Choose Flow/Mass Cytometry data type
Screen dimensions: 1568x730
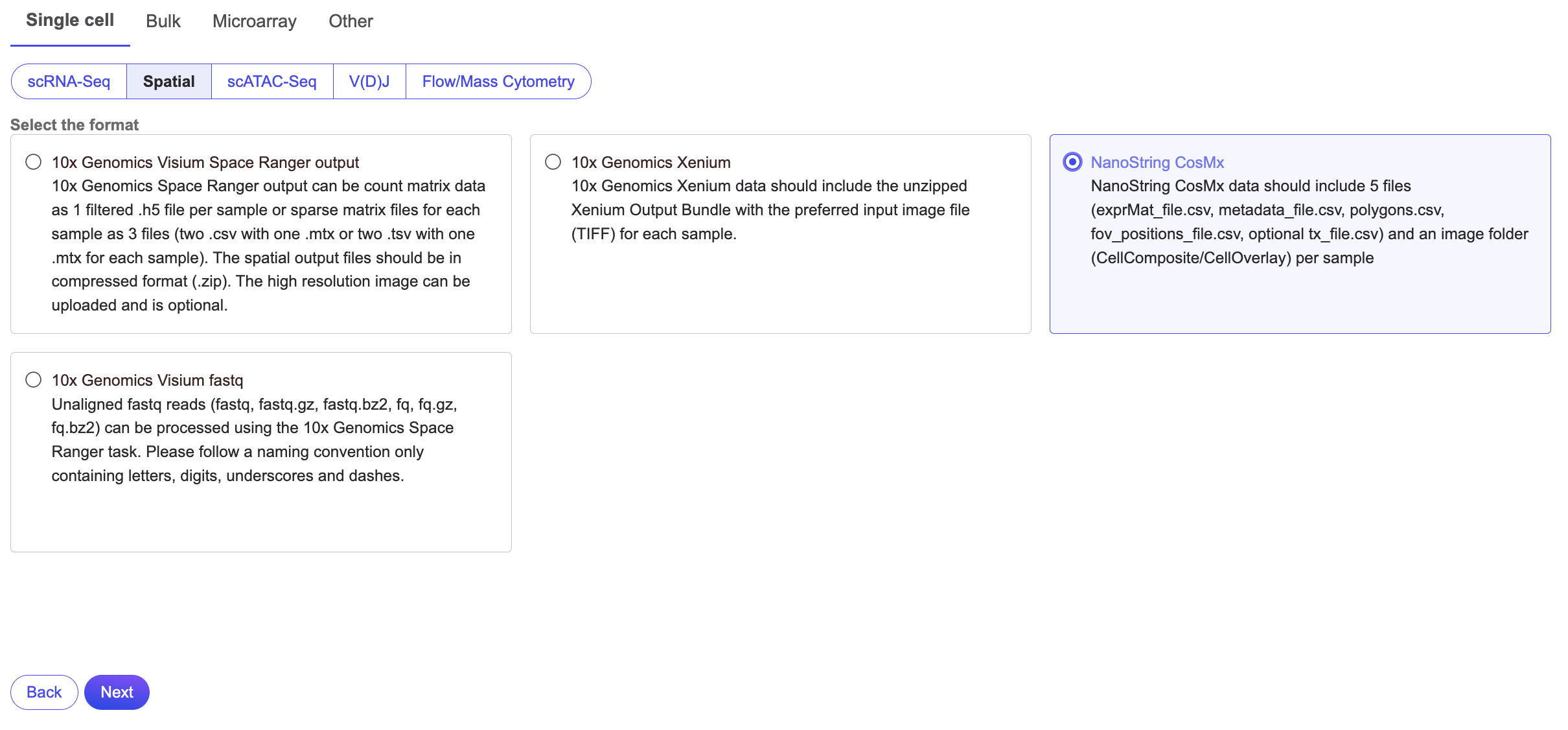click(498, 82)
